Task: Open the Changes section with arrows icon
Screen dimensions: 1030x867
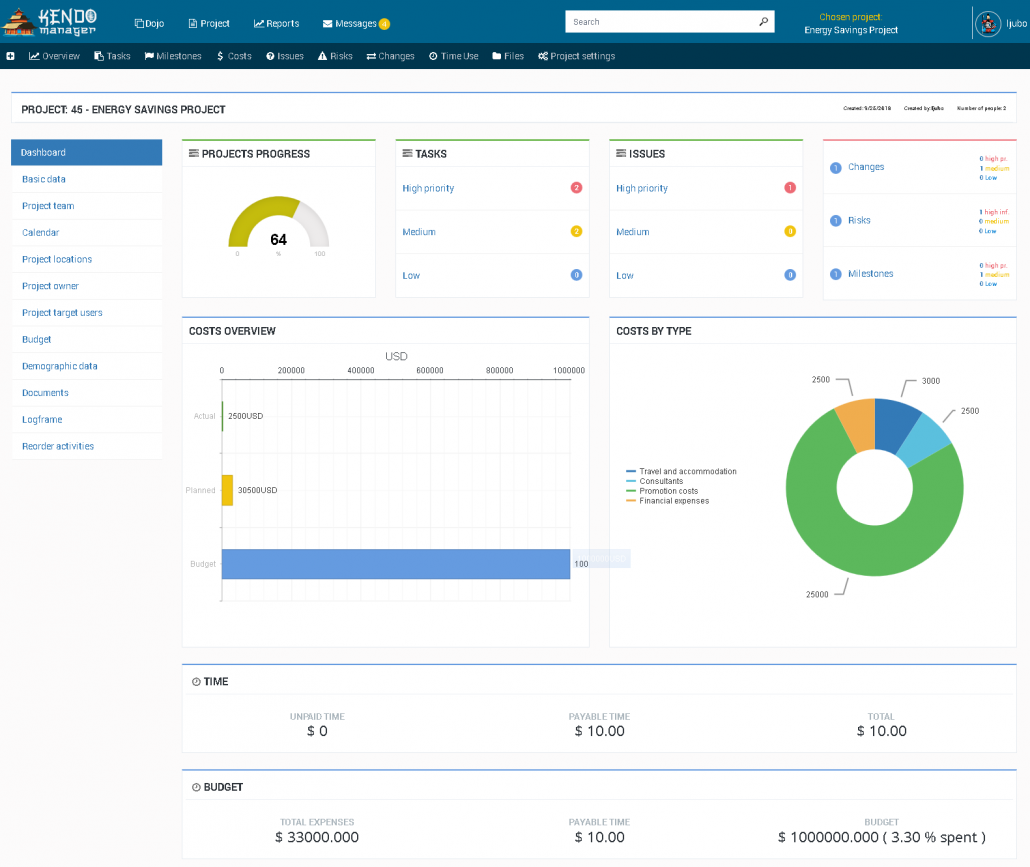Action: pos(373,56)
